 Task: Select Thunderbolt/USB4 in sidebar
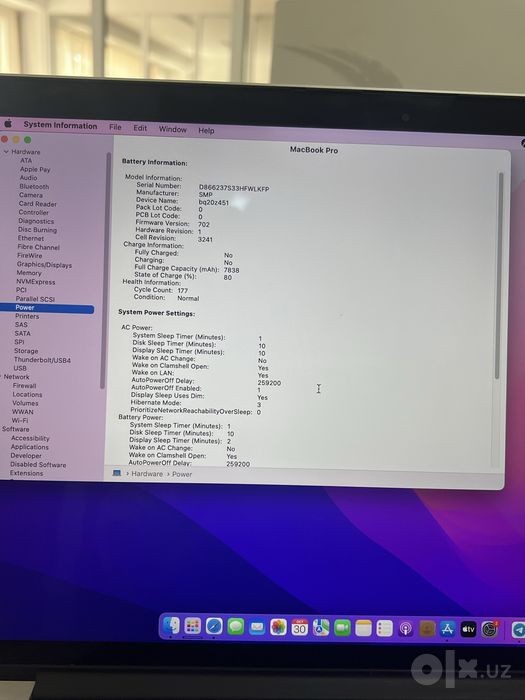[x=42, y=360]
